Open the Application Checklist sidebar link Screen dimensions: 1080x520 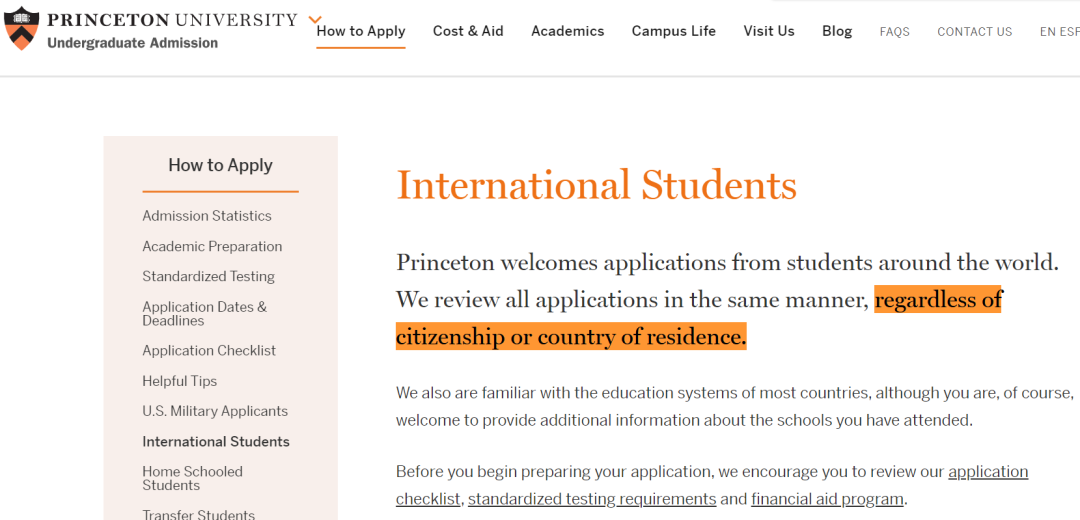coord(209,351)
